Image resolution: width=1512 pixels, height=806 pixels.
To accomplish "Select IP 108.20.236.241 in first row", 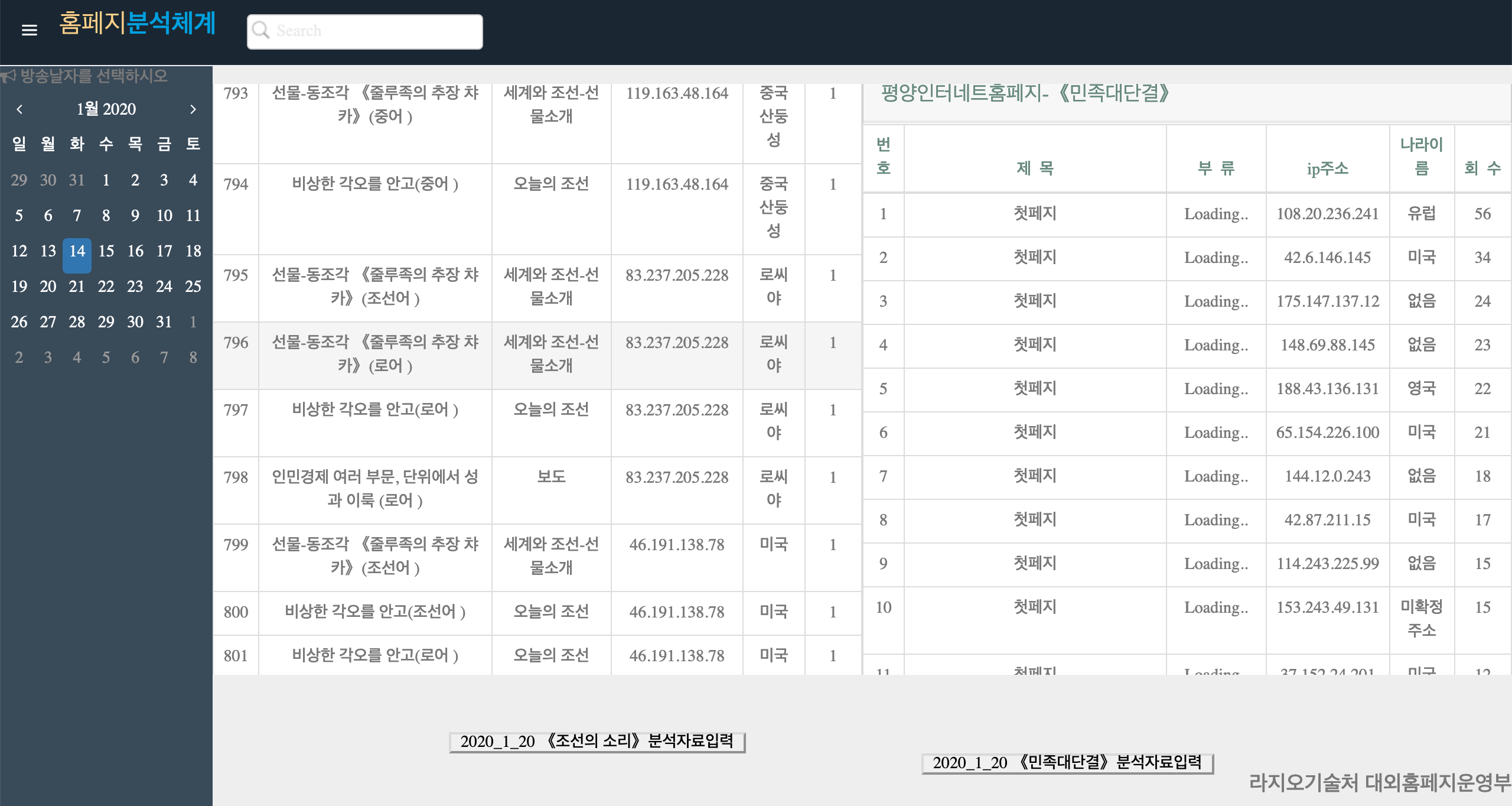I will click(x=1327, y=214).
